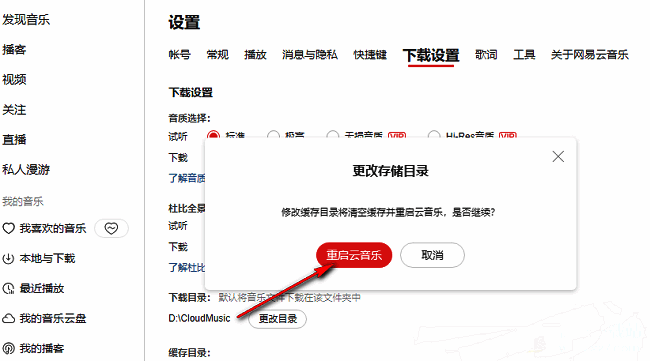This screenshot has width=650, height=361.
Task: Switch to the 常规 tab
Action: (x=218, y=55)
